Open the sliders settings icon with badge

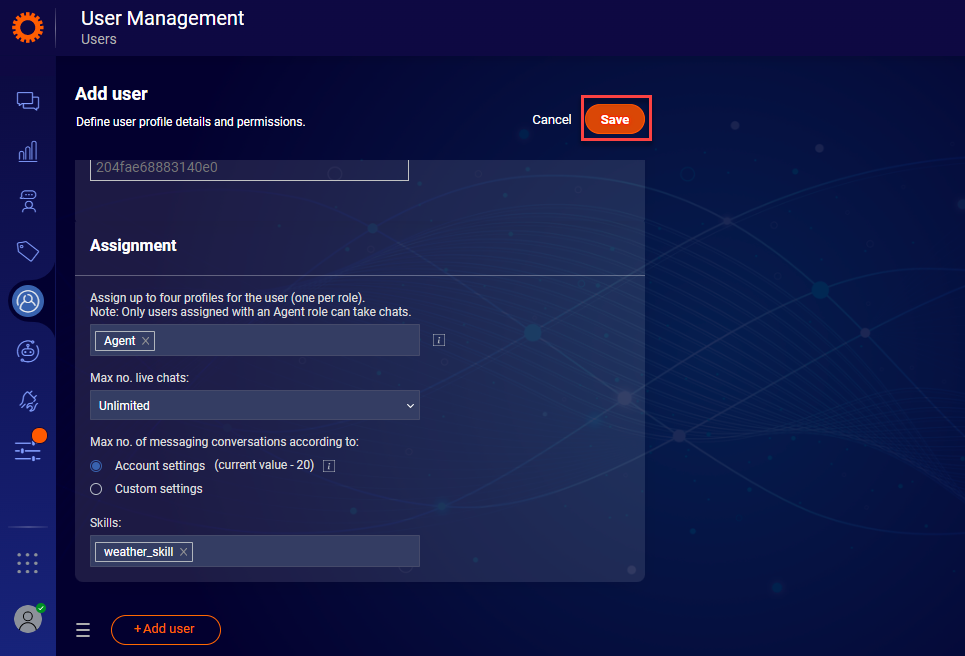[28, 451]
